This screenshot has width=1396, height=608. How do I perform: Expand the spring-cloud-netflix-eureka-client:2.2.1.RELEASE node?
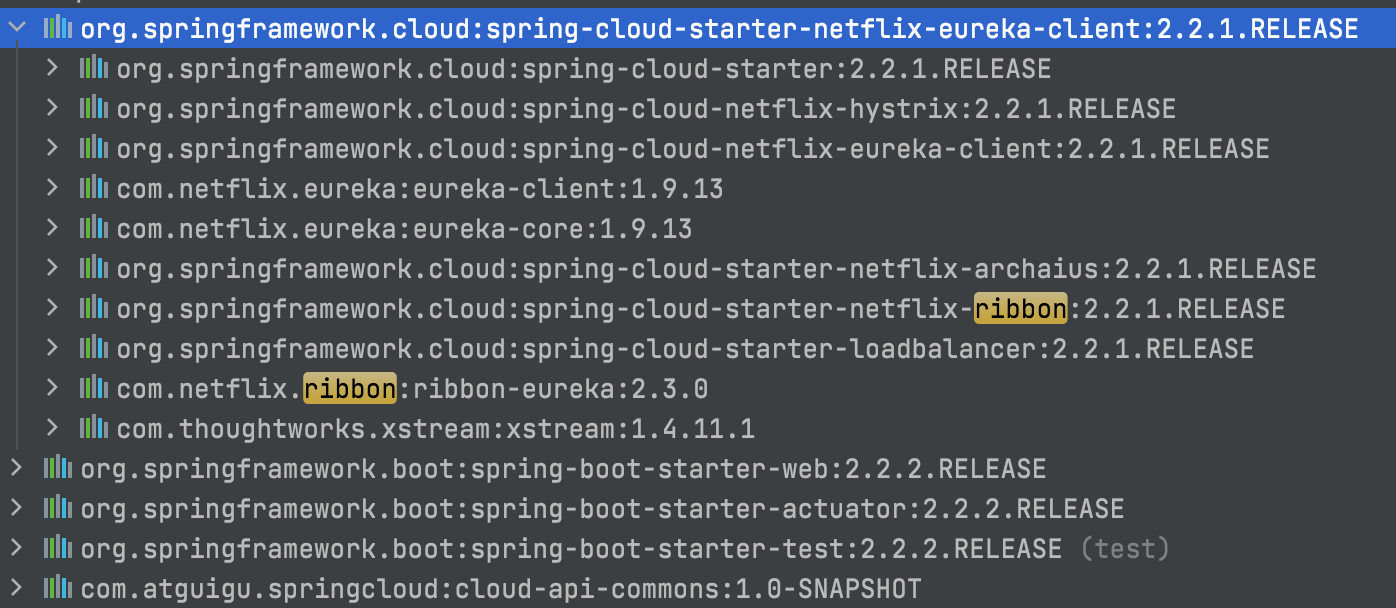click(x=53, y=148)
